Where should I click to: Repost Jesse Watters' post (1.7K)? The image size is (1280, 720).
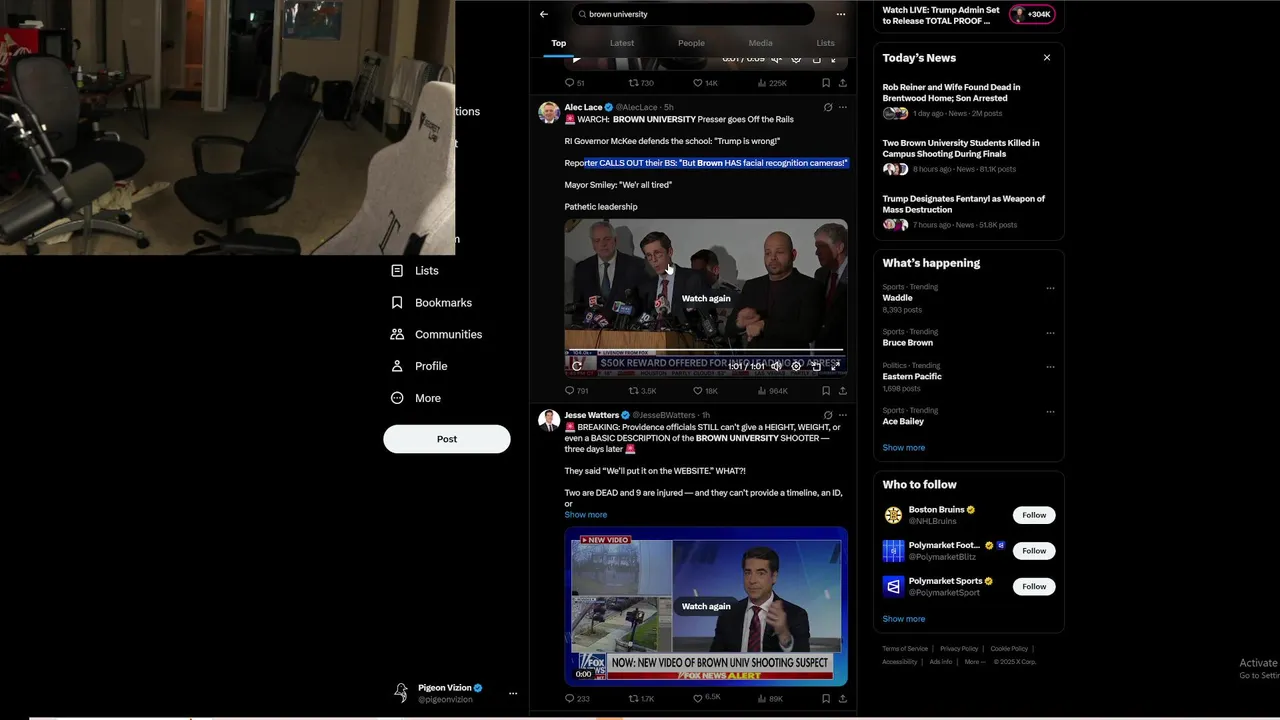pyautogui.click(x=642, y=699)
